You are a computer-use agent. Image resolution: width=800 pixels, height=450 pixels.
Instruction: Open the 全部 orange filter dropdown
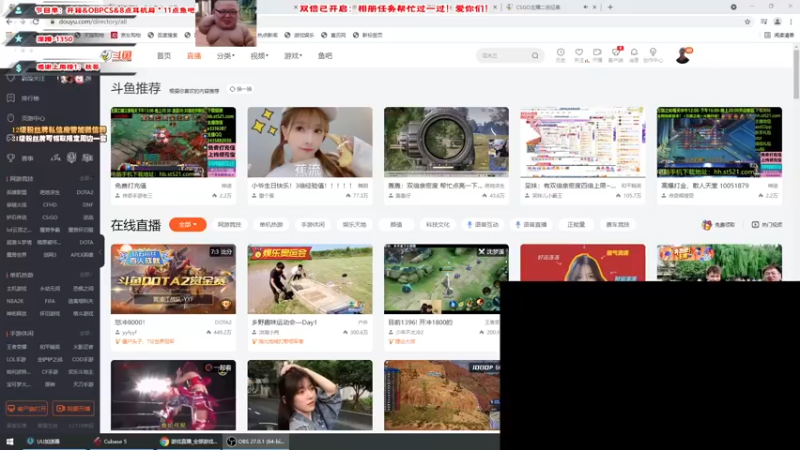coord(188,224)
